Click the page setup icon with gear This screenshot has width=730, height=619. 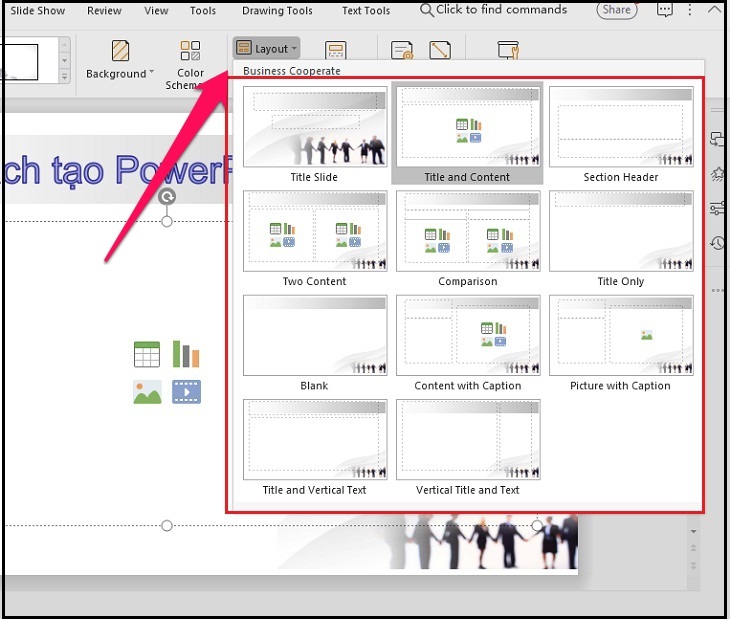(x=402, y=50)
